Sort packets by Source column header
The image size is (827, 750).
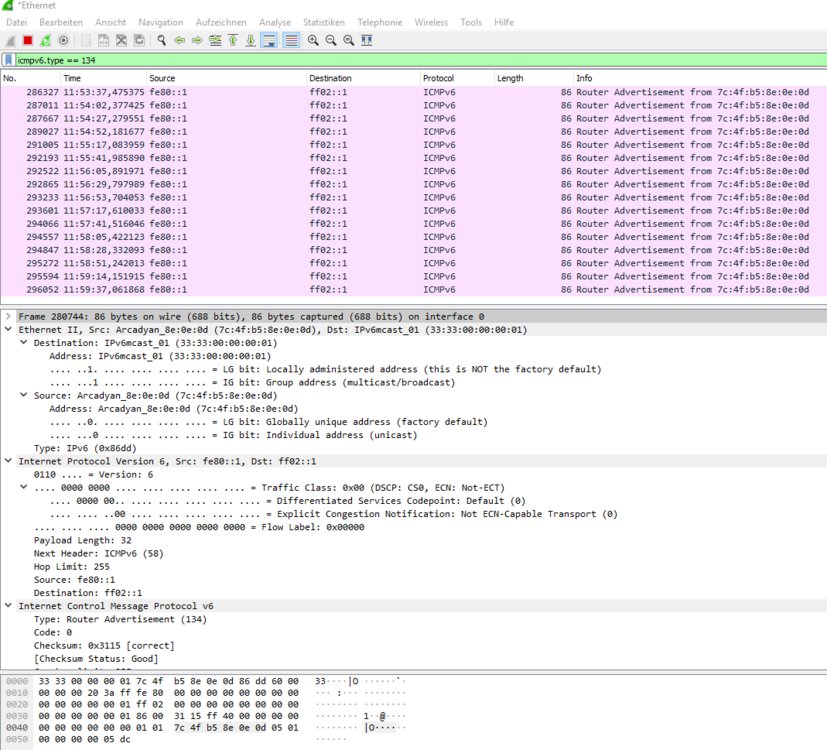162,78
